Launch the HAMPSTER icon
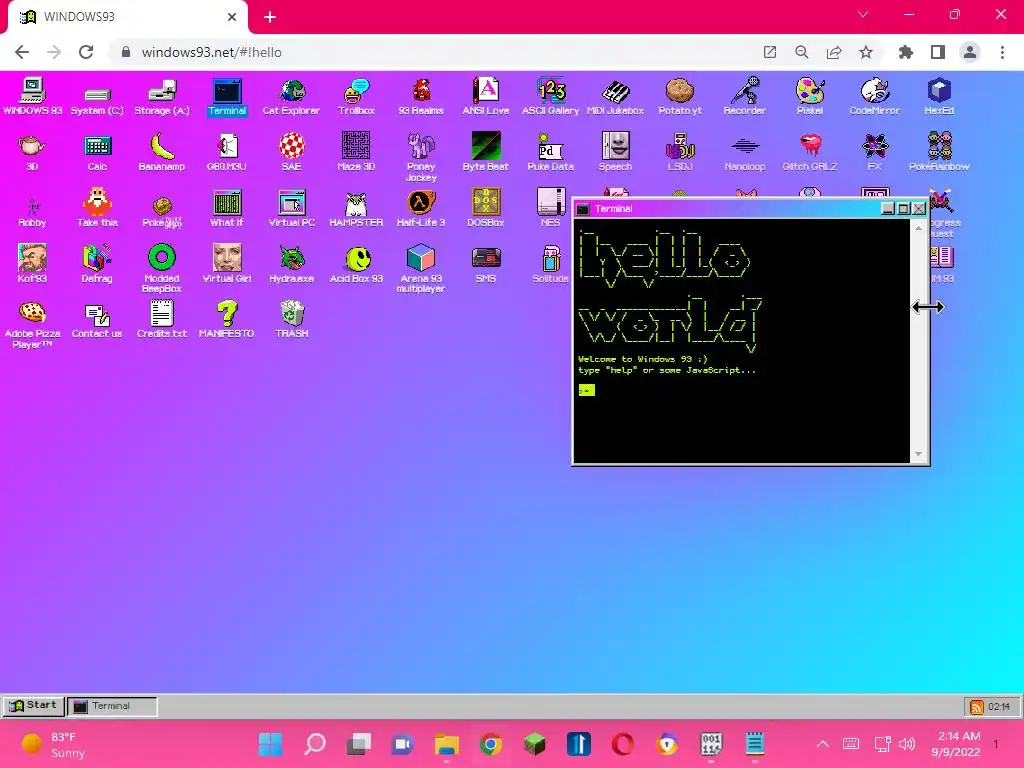The height and width of the screenshot is (768, 1024). [357, 208]
